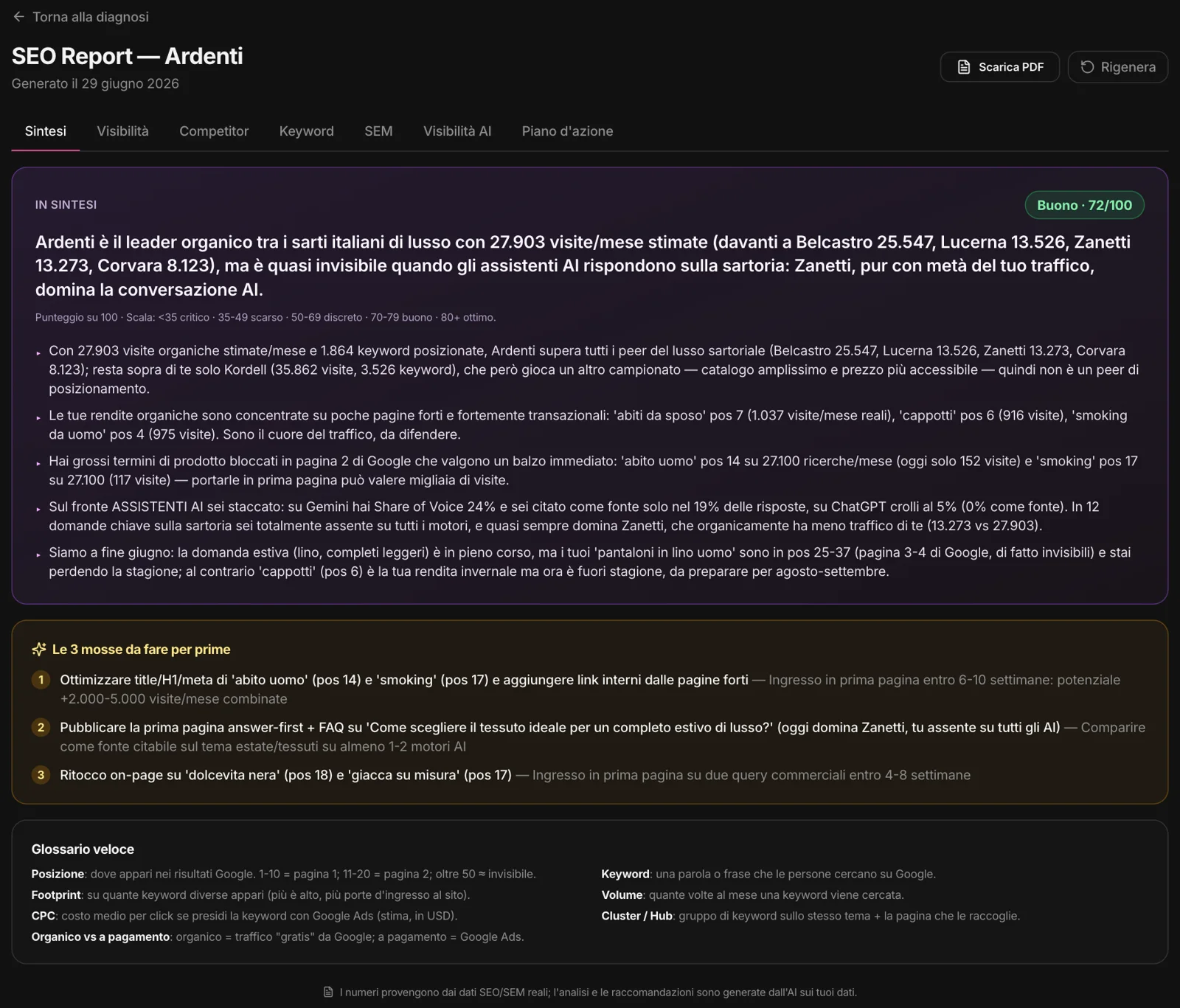Image resolution: width=1180 pixels, height=1008 pixels.
Task: Download the report with Scarica PDF
Action: coord(999,67)
